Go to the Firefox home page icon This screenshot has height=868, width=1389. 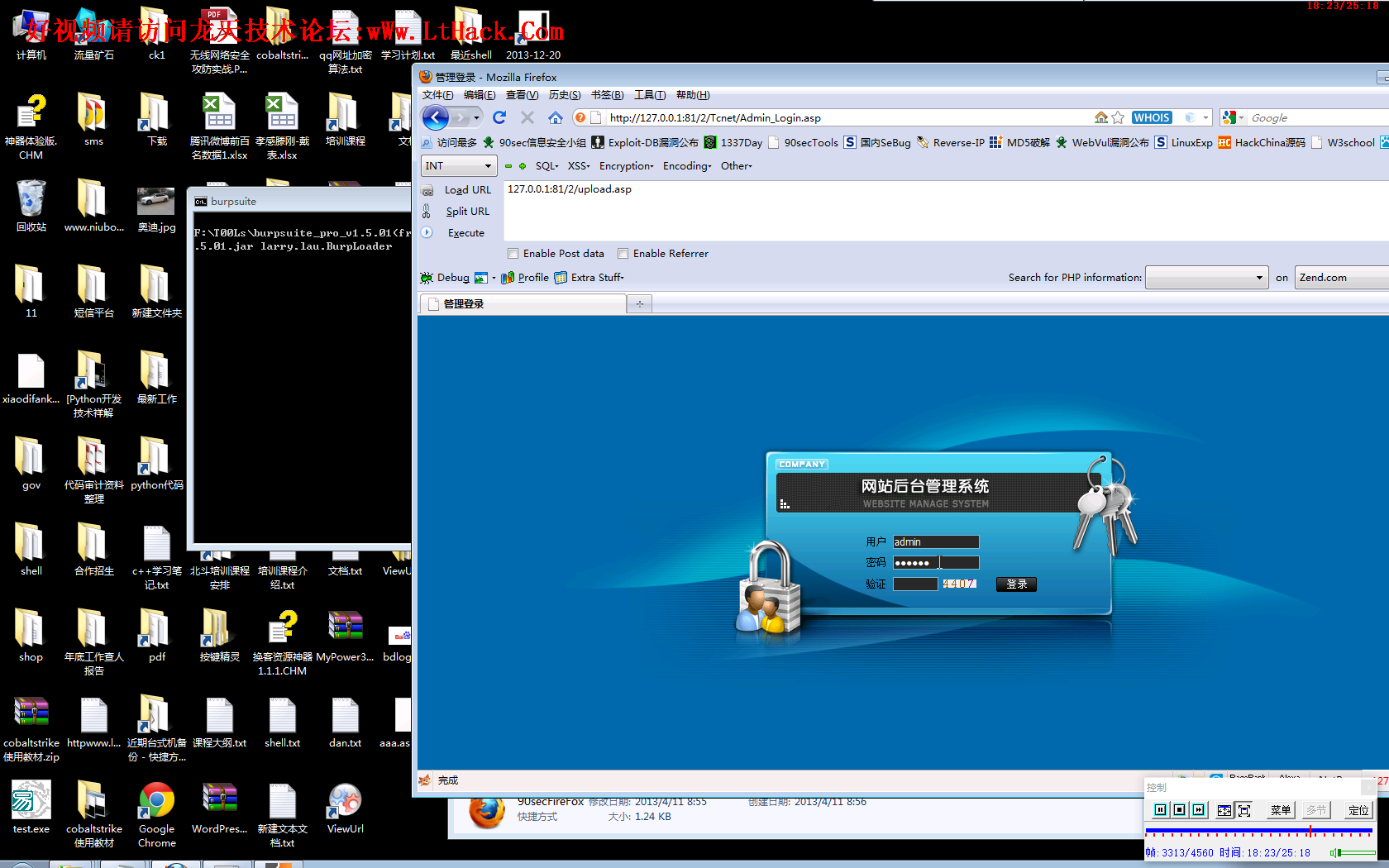point(556,117)
